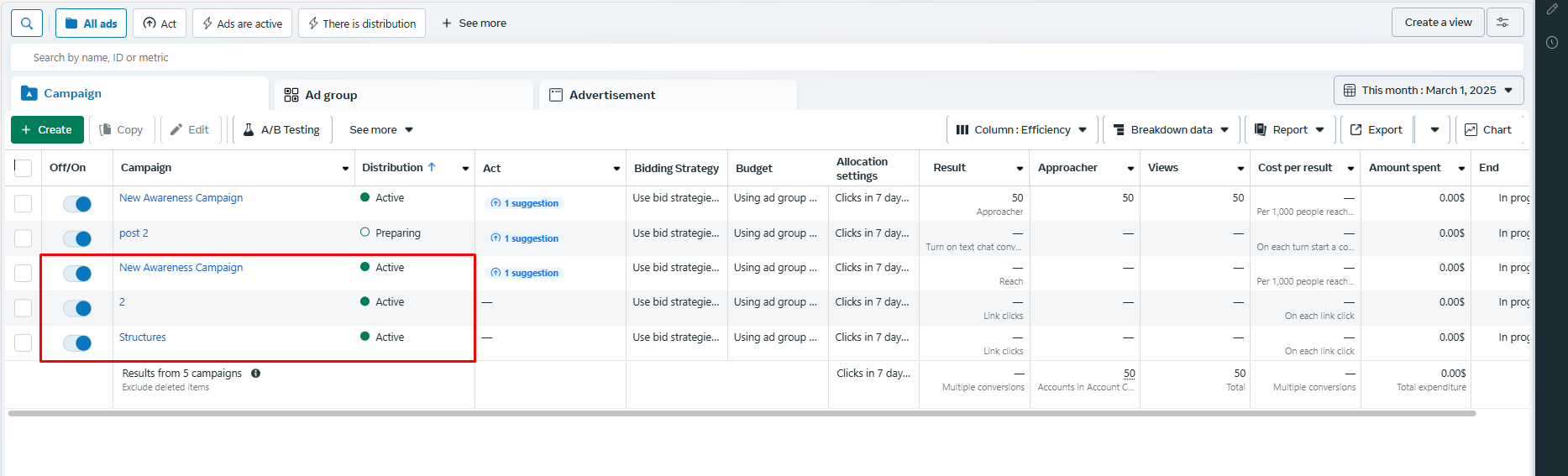
Task: Open the Amount spent column dropdown arrow
Action: pos(1461,169)
